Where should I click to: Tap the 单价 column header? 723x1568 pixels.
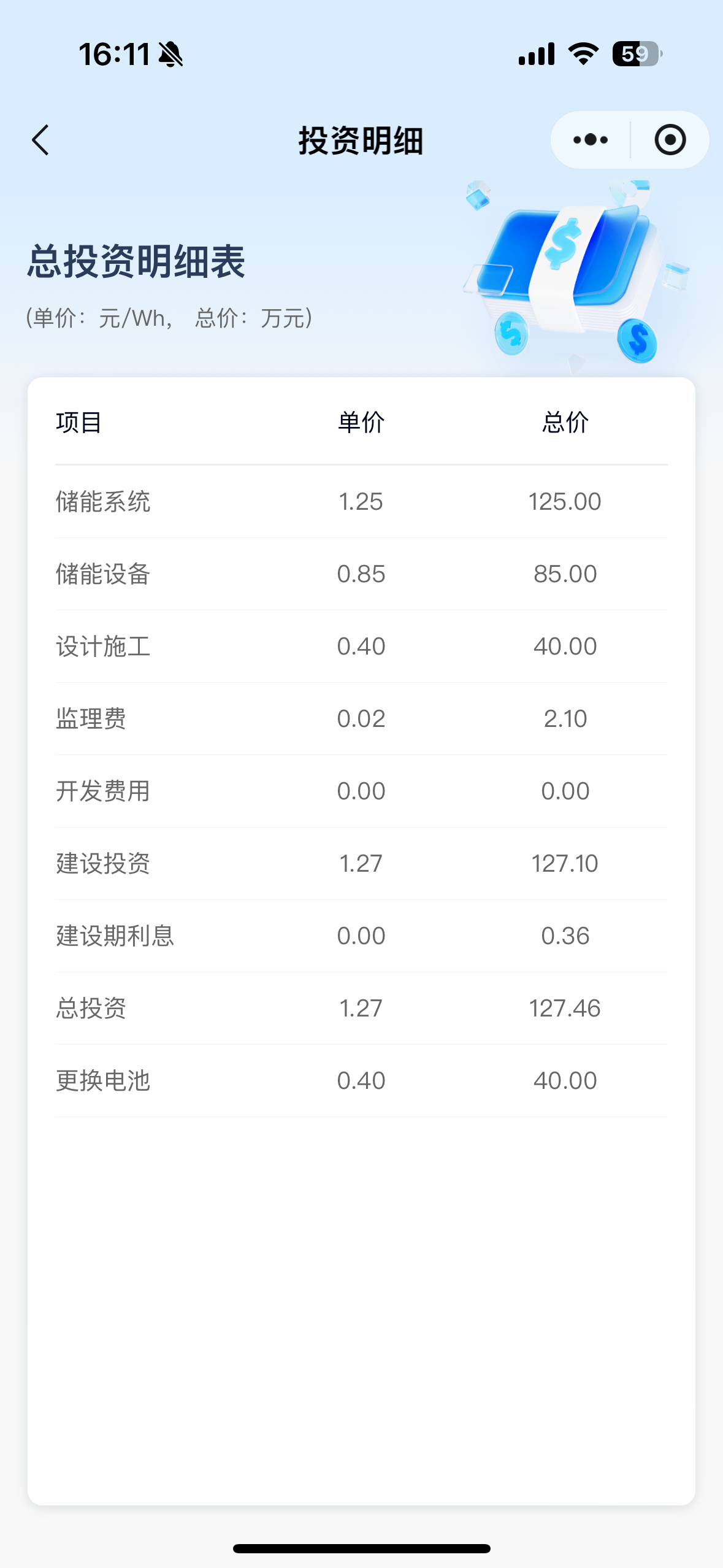tap(361, 423)
